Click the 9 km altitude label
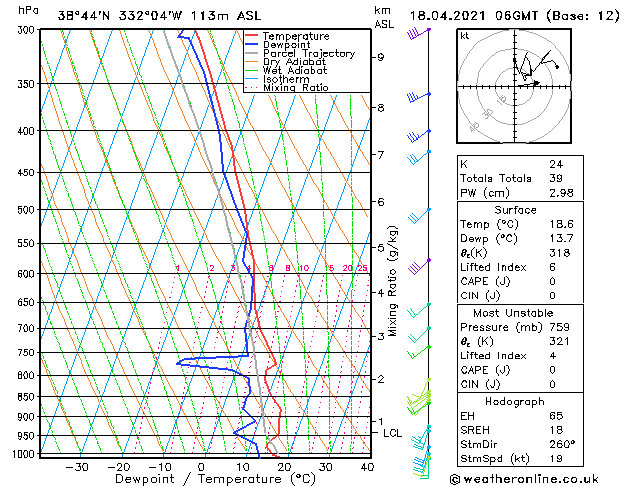The width and height of the screenshot is (629, 486). click(x=380, y=57)
